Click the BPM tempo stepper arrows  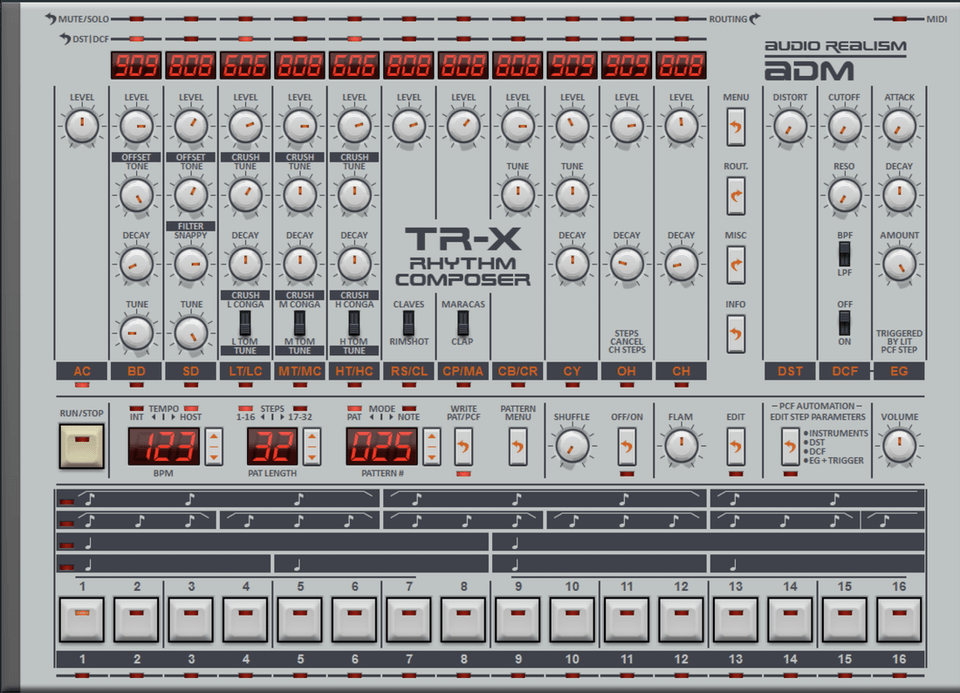[214, 447]
